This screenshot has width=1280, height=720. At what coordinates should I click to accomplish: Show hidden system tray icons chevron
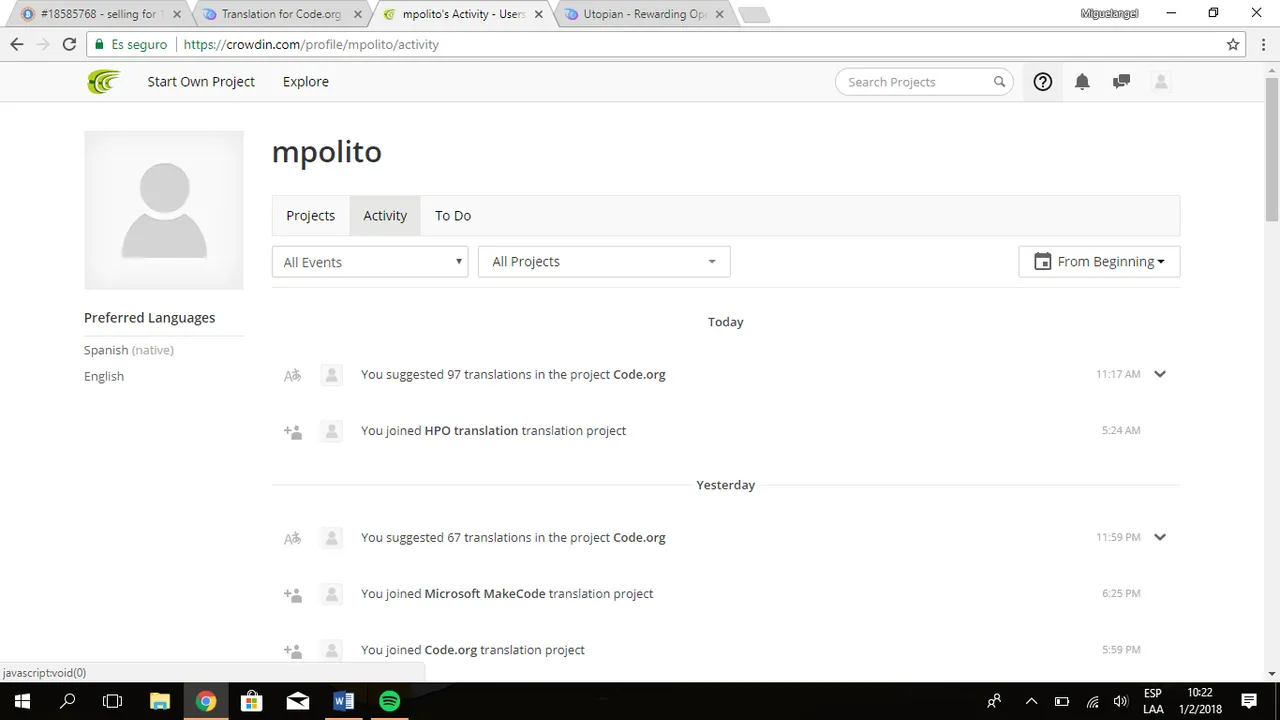pyautogui.click(x=1031, y=701)
